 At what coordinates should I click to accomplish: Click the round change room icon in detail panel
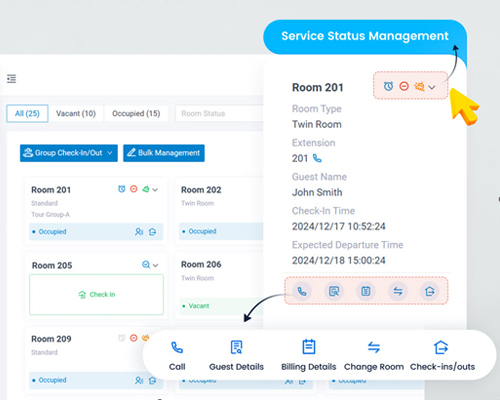pos(398,291)
